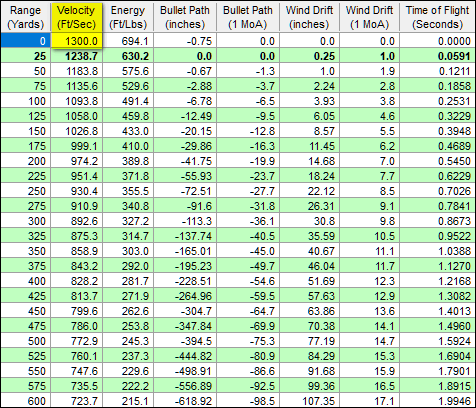Click the Wind Drift (1 MoA) header

tap(369, 17)
